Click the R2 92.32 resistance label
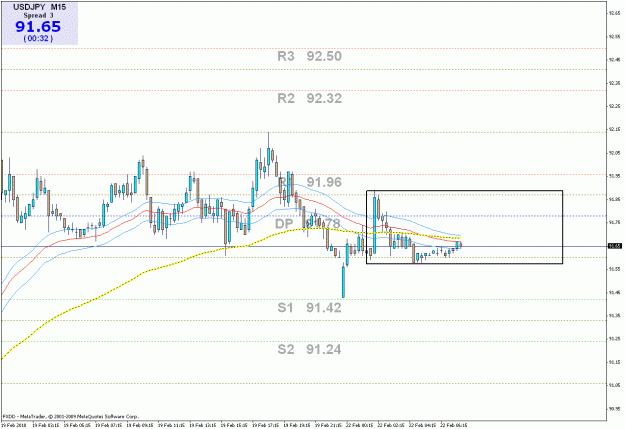625x429 pixels. tap(310, 98)
